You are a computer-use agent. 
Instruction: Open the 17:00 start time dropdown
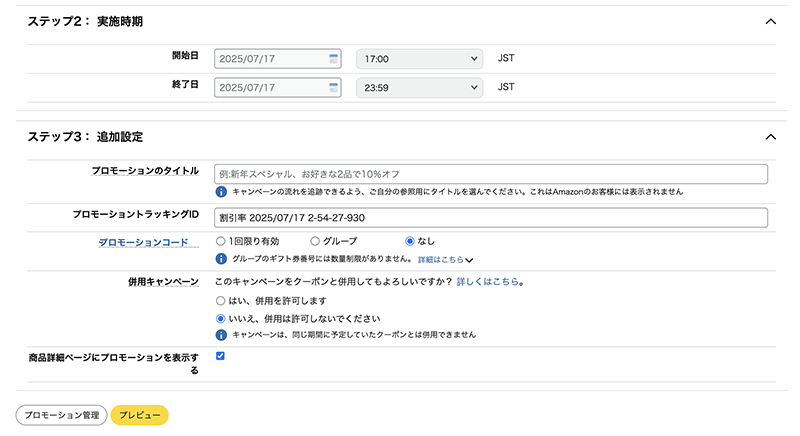[419, 59]
